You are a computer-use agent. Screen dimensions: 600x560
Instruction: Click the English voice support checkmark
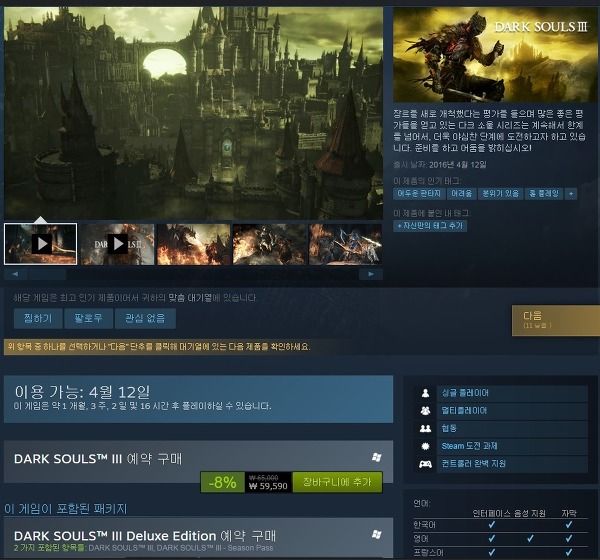click(530, 539)
